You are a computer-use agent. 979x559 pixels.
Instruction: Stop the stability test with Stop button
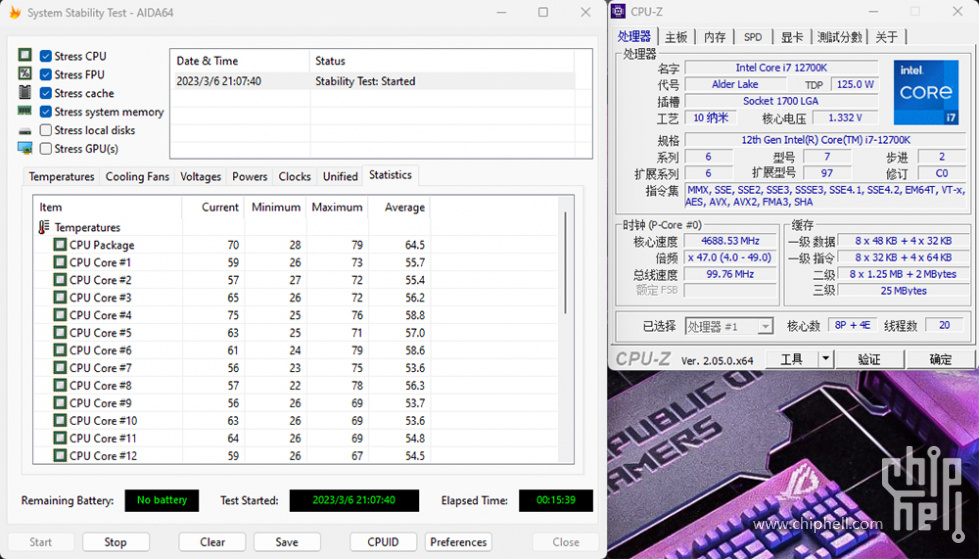(116, 542)
